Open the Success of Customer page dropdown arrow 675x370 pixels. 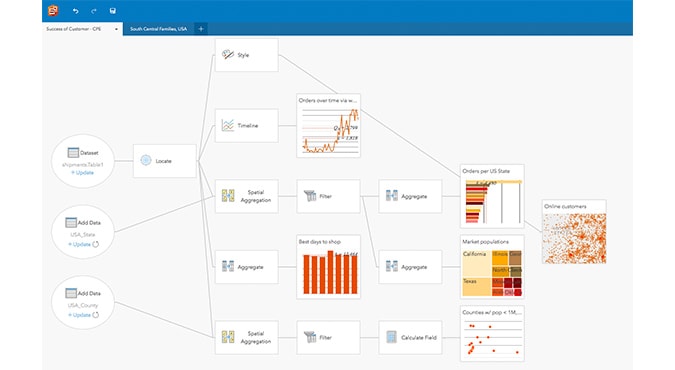click(x=116, y=29)
